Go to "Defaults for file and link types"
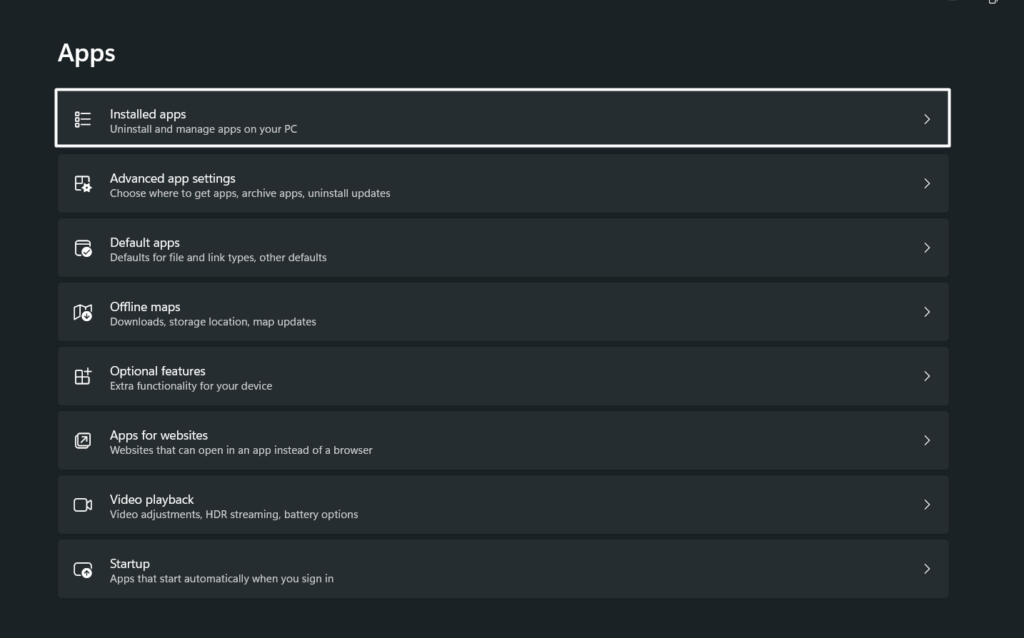1024x638 pixels. click(218, 257)
